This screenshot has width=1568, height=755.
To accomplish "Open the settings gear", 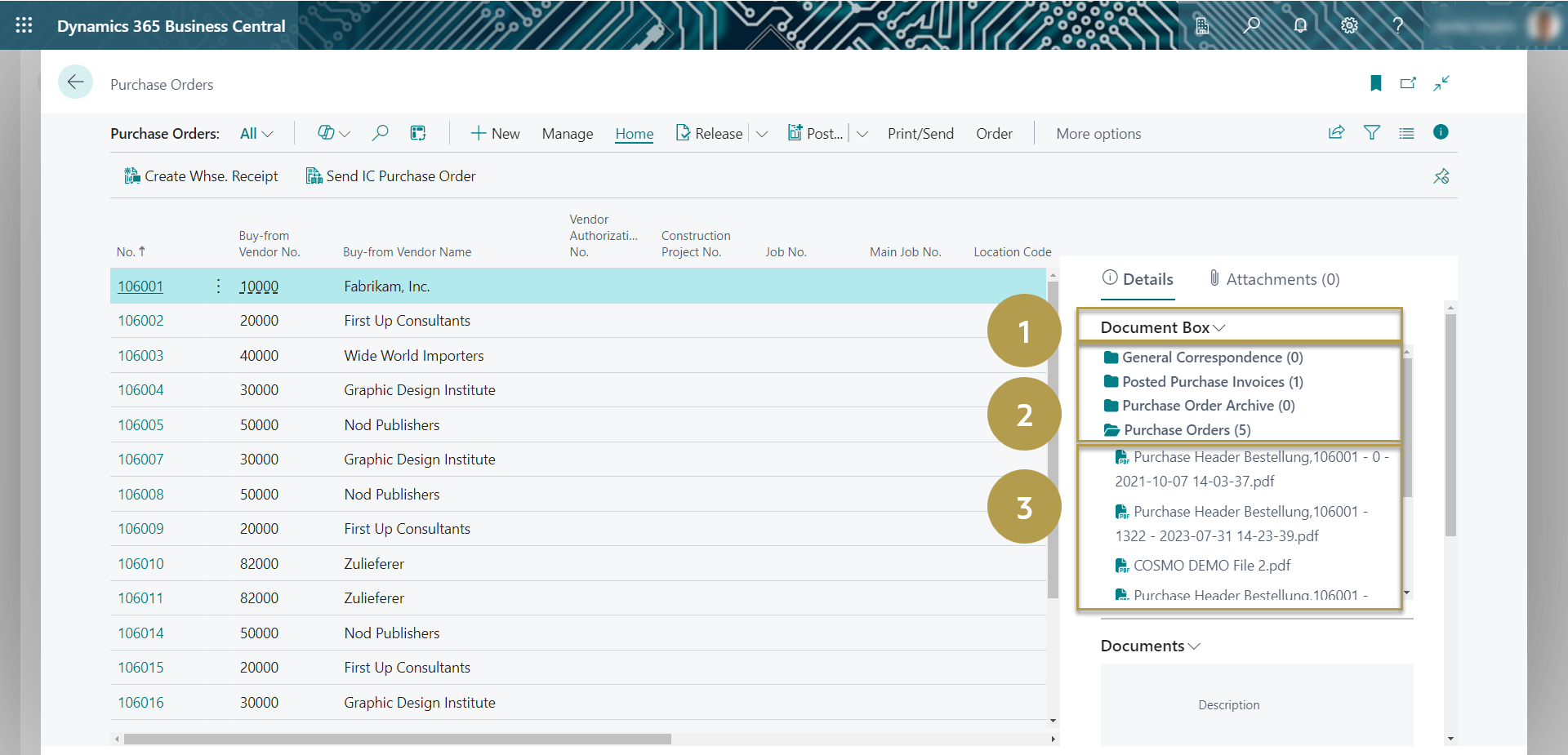I will click(x=1349, y=25).
